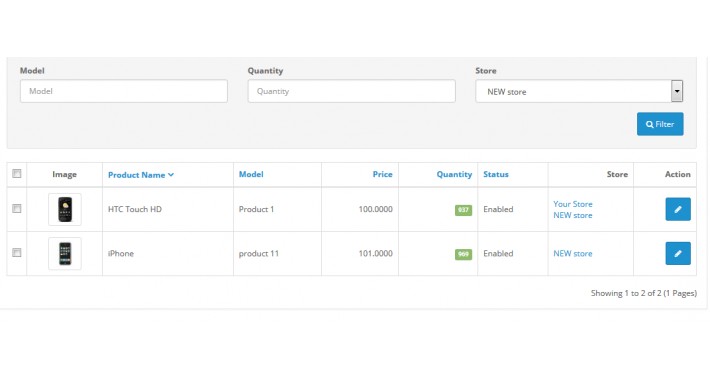Click the Store column header in table
Viewport: 710px width, 380px height.
(617, 174)
